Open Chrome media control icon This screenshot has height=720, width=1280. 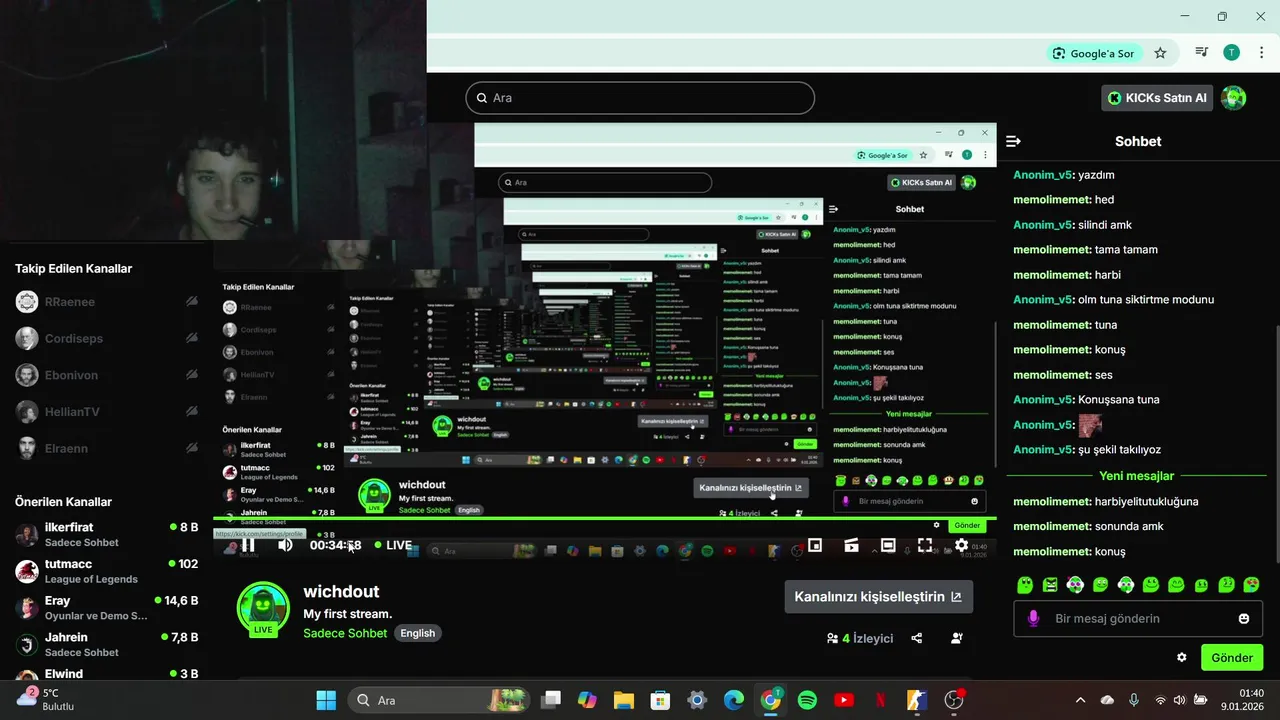coord(1202,53)
